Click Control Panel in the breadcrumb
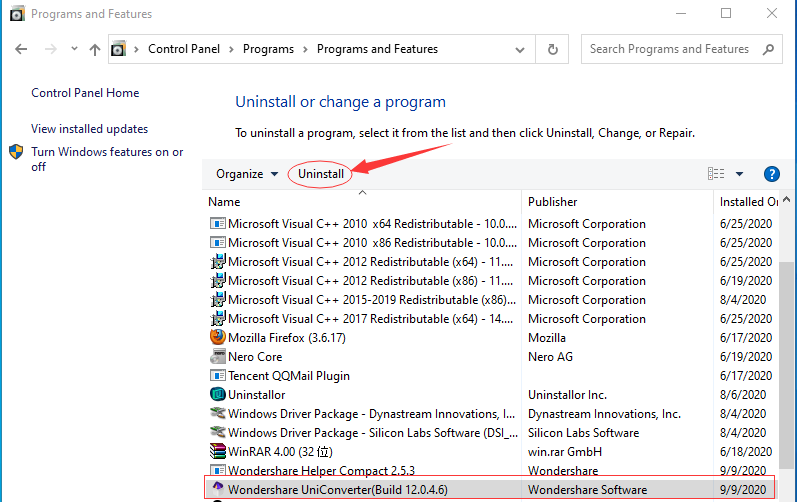Image resolution: width=797 pixels, height=502 pixels. [184, 49]
